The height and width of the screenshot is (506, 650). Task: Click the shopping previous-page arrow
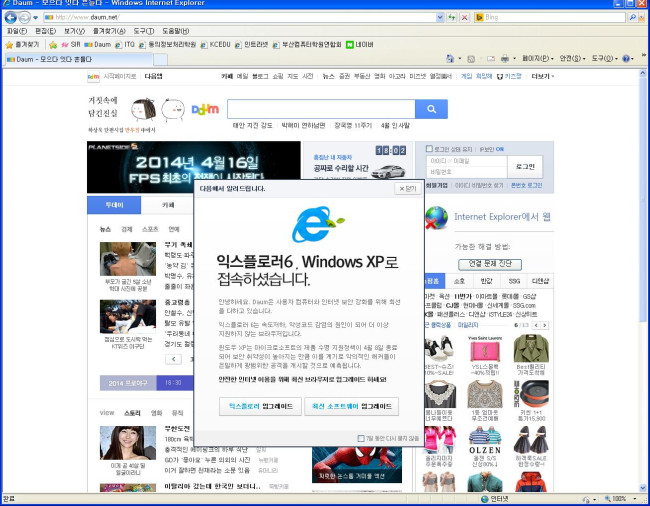coord(536,325)
